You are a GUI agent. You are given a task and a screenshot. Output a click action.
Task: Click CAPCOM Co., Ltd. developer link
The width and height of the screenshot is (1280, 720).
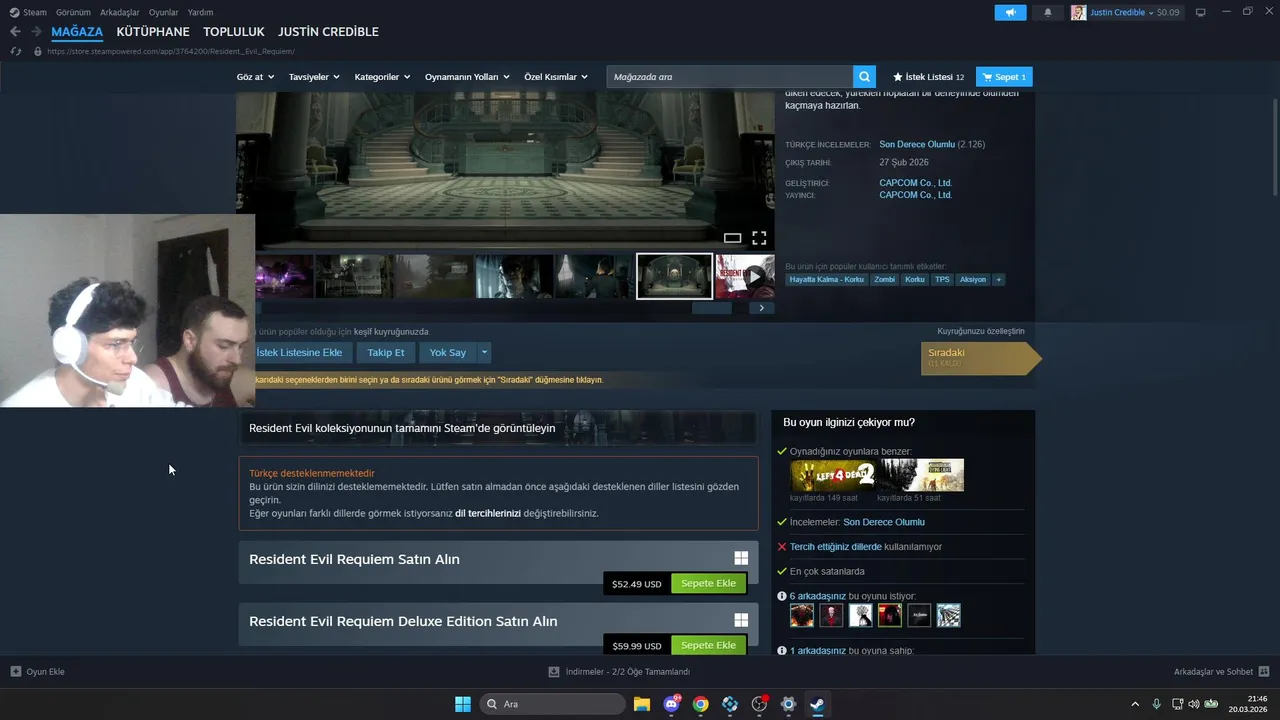915,183
